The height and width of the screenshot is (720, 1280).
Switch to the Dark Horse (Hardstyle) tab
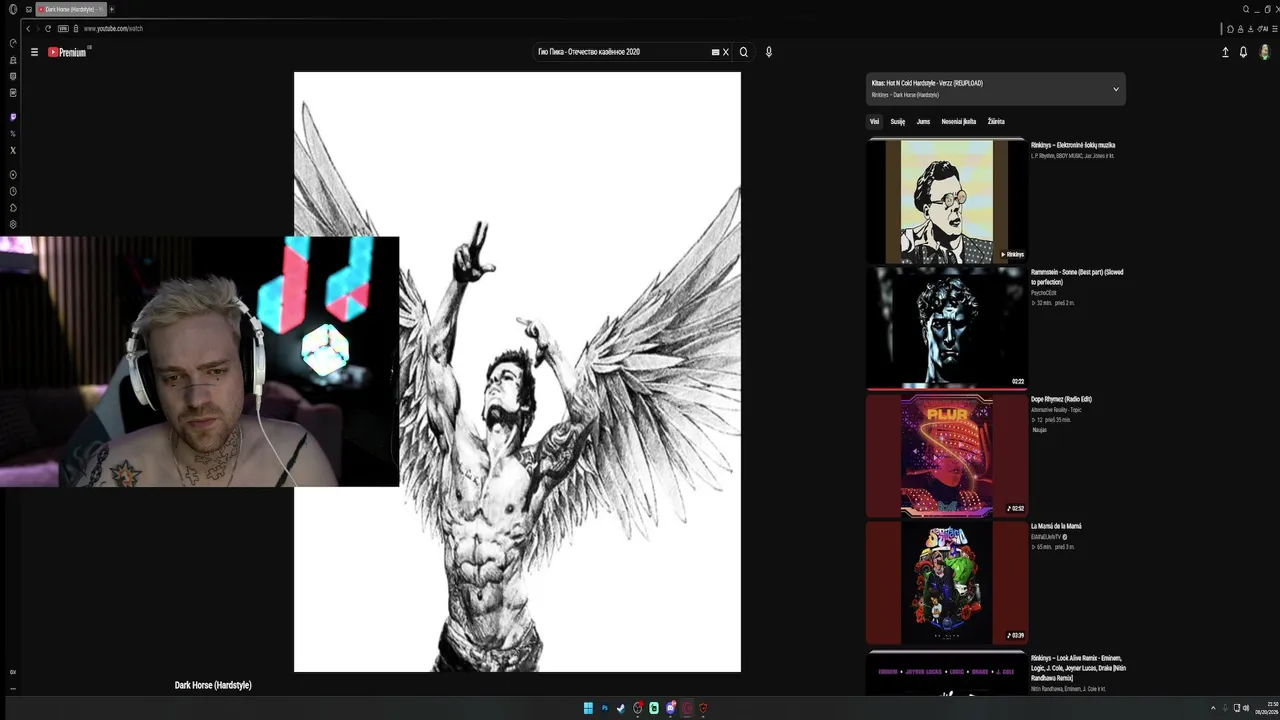[70, 9]
